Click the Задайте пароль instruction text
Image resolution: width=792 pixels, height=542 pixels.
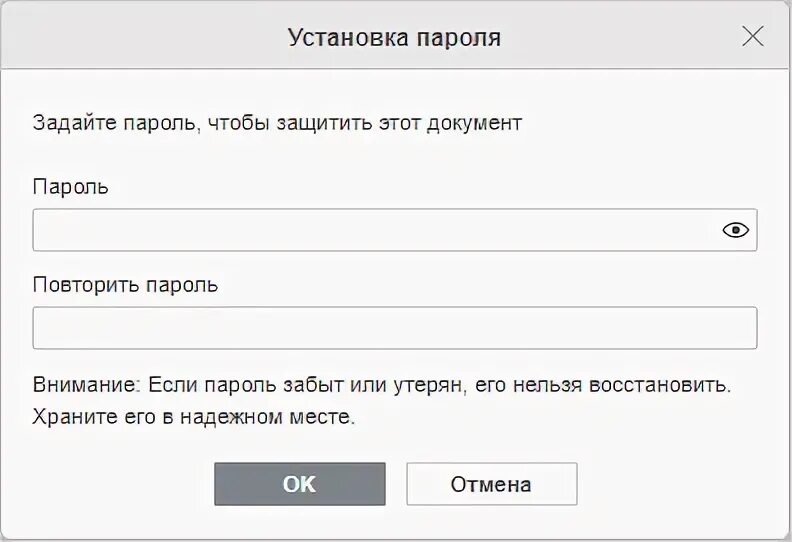[277, 124]
